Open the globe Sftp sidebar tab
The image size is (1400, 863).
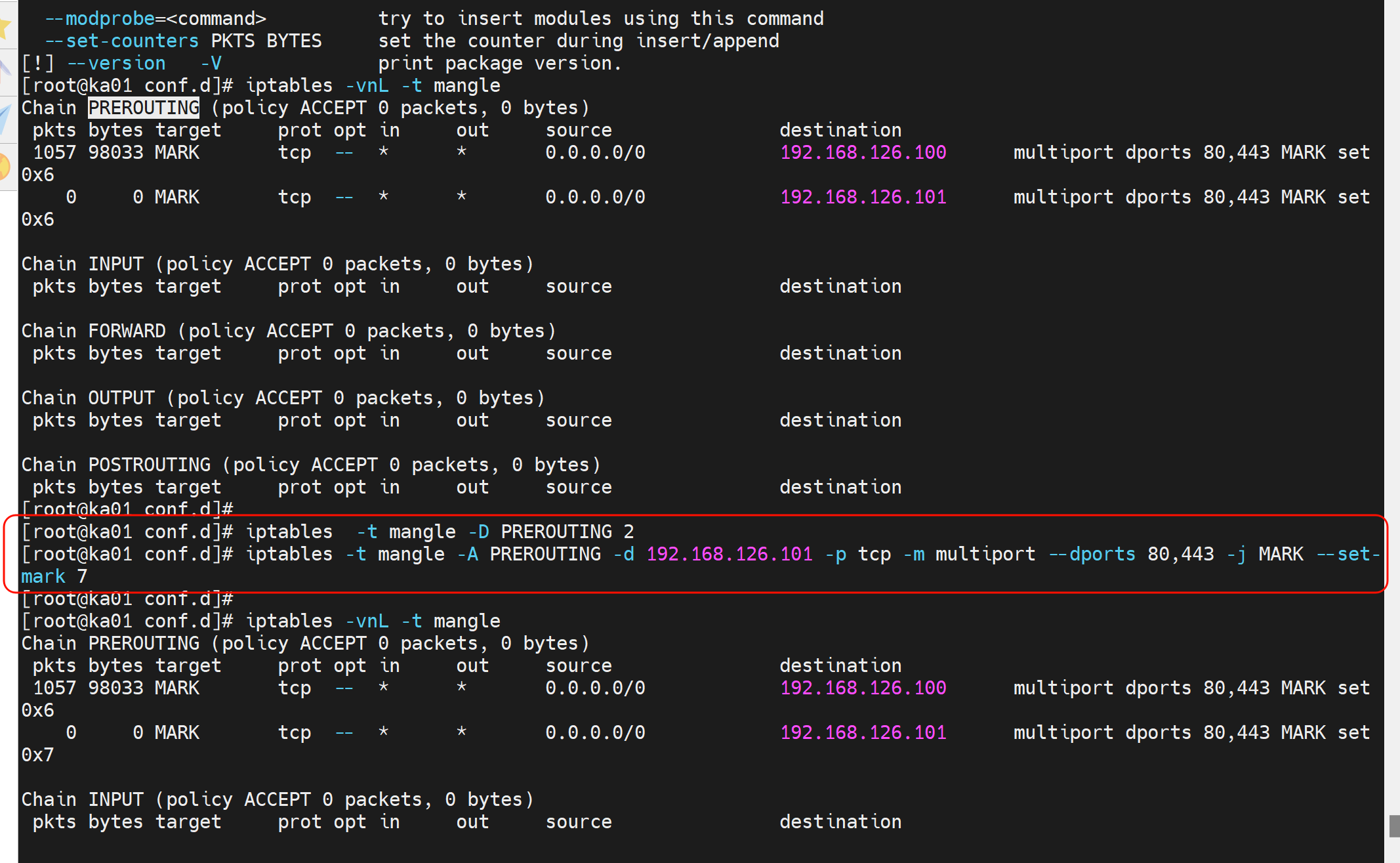5,165
